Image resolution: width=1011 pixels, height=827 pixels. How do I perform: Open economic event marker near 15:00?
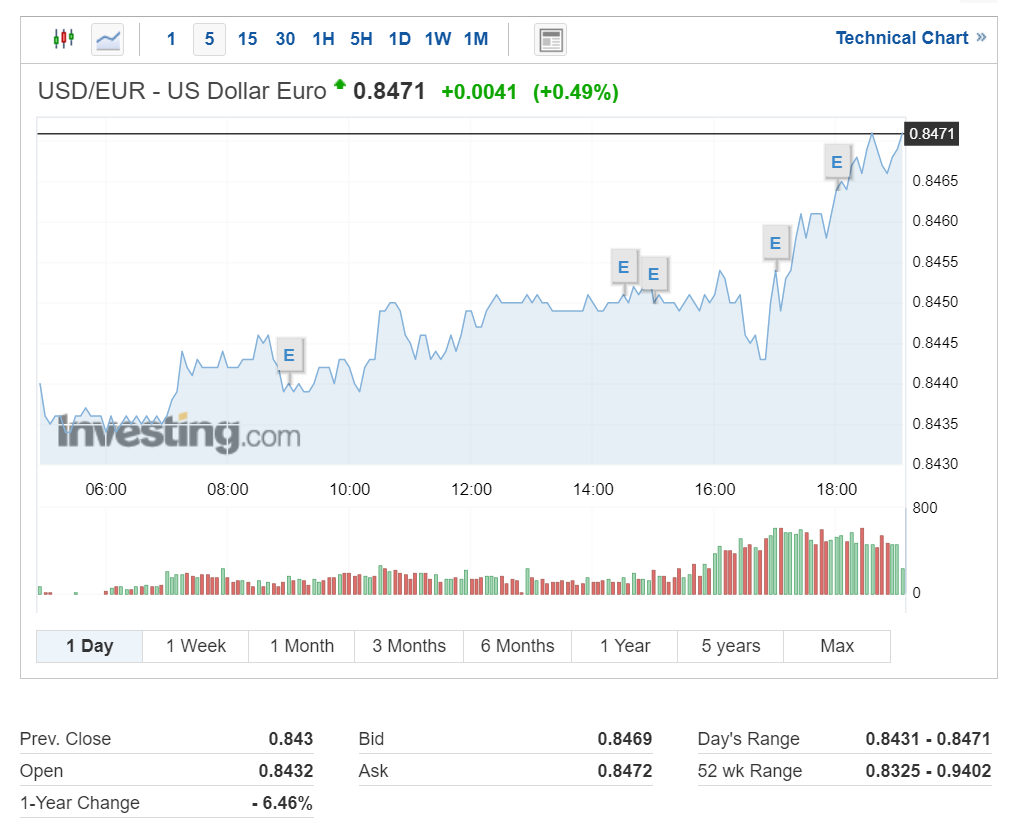point(653,274)
